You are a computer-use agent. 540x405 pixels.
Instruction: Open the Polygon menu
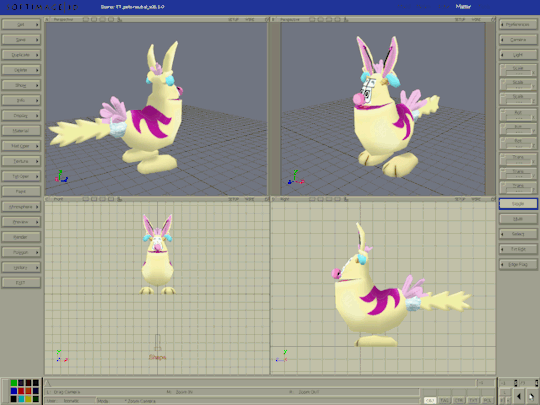pos(21,252)
